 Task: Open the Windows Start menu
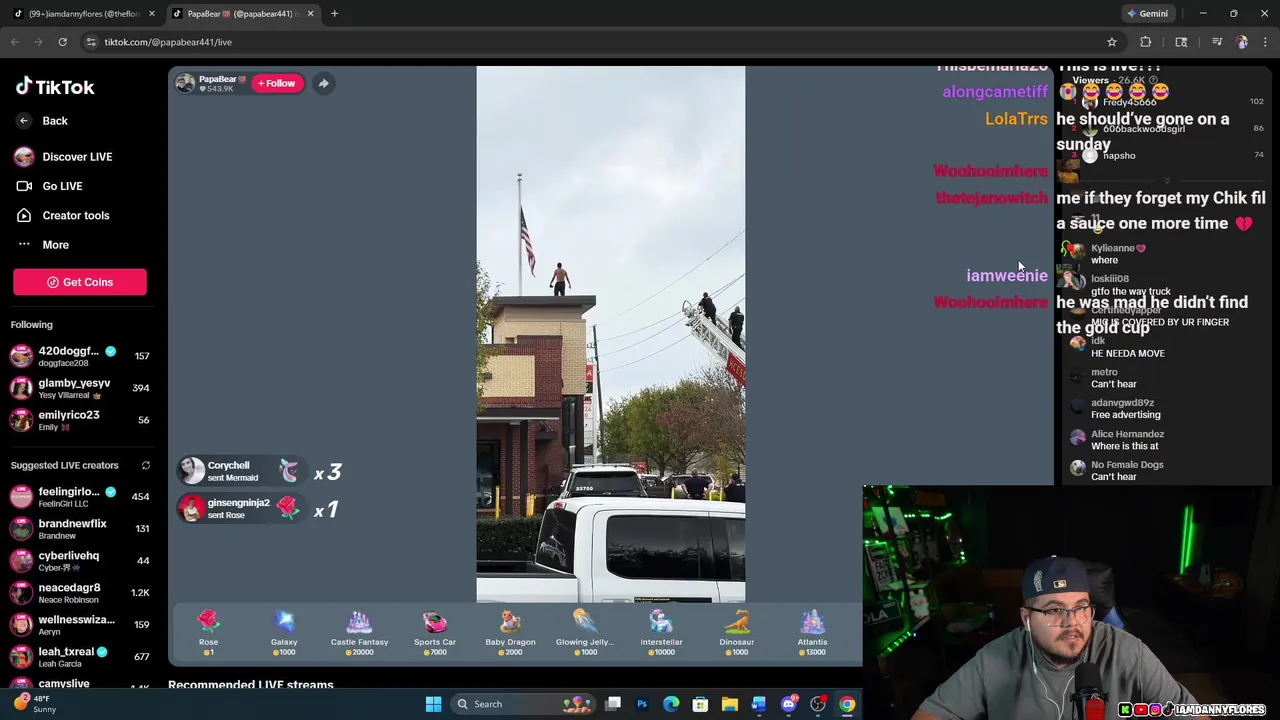[x=433, y=704]
